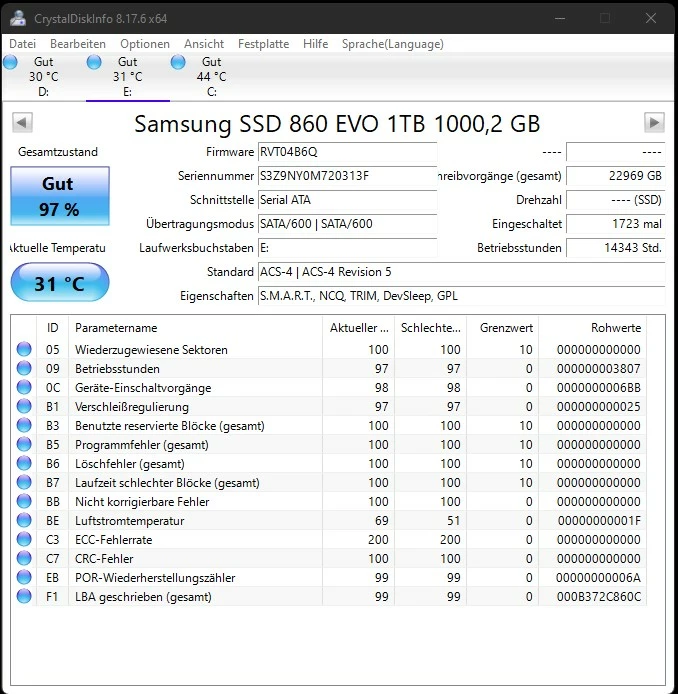Click the Grenzwert column header
This screenshot has width=678, height=694.
point(502,328)
